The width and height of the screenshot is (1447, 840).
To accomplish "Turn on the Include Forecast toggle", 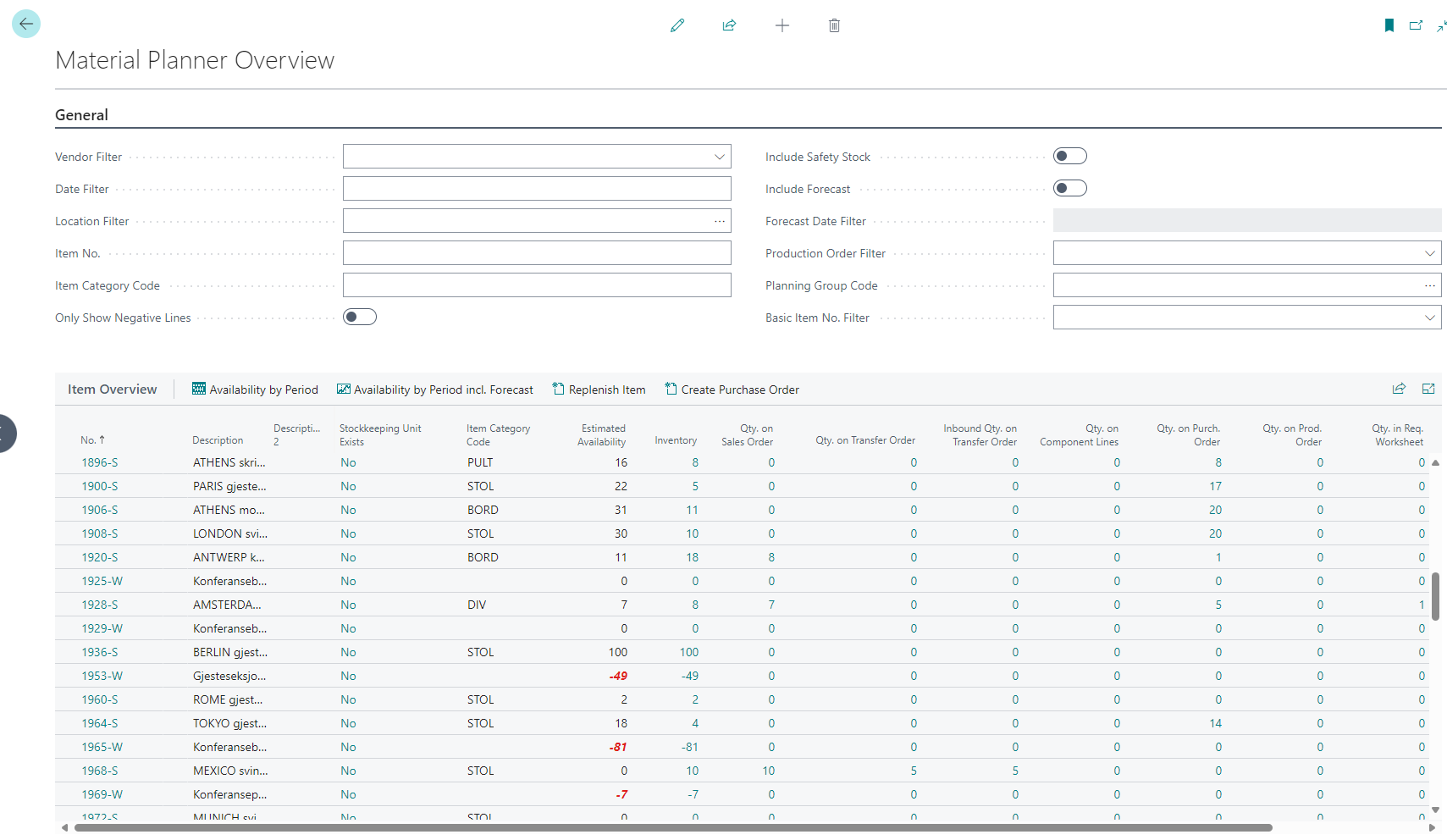I will [x=1069, y=188].
